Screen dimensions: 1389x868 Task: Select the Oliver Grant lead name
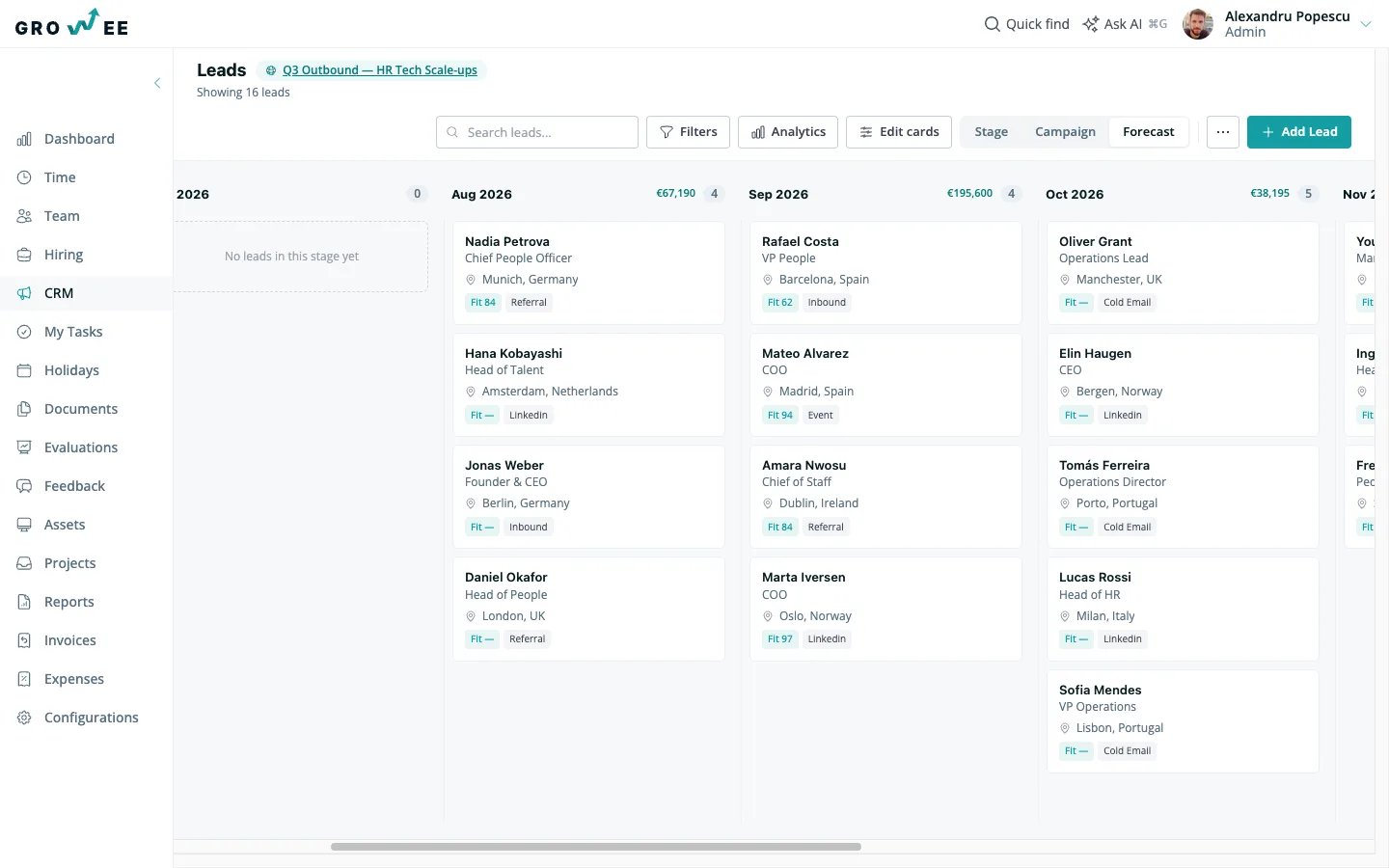[1095, 242]
